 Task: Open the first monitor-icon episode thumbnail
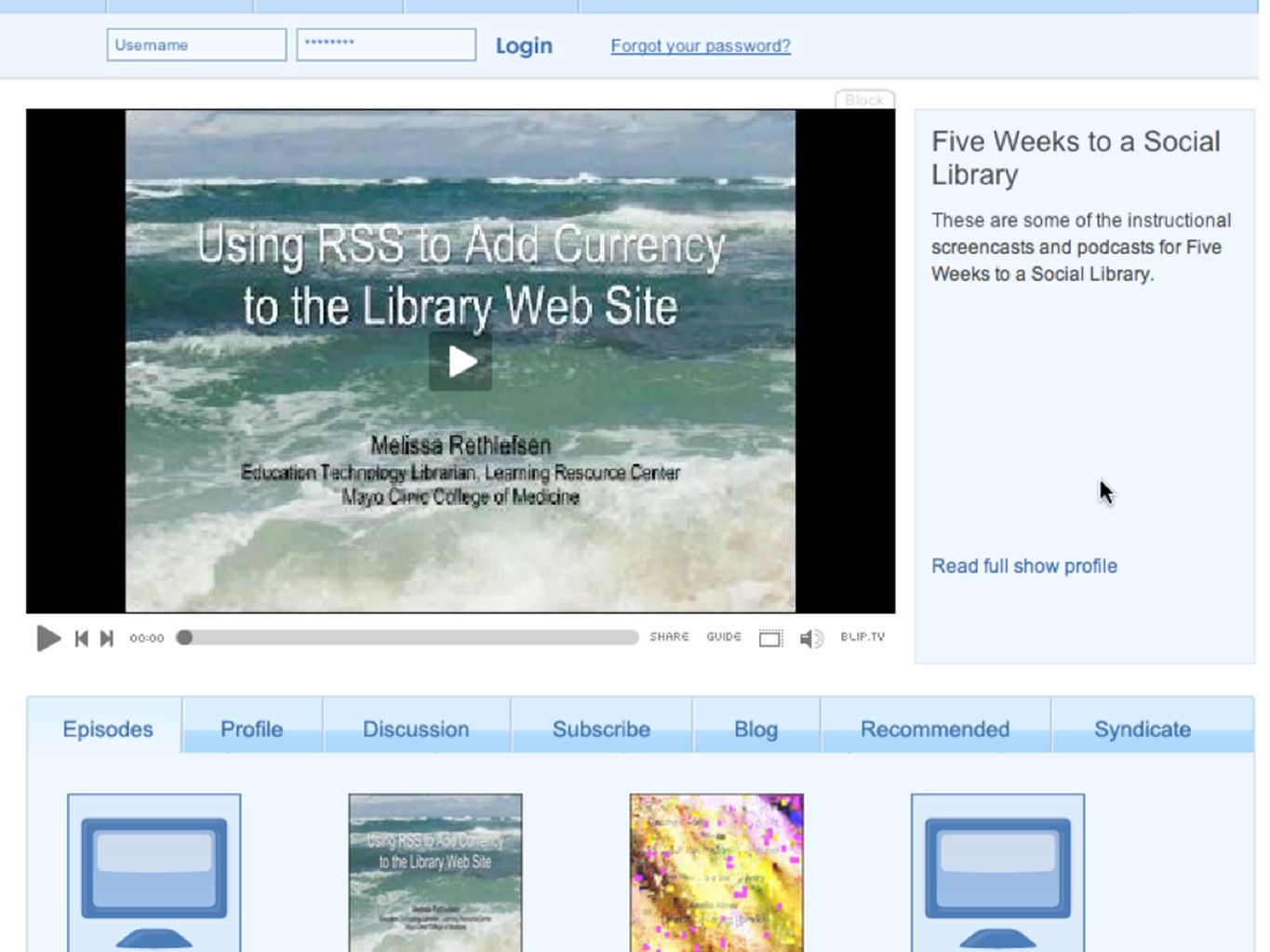click(x=154, y=873)
